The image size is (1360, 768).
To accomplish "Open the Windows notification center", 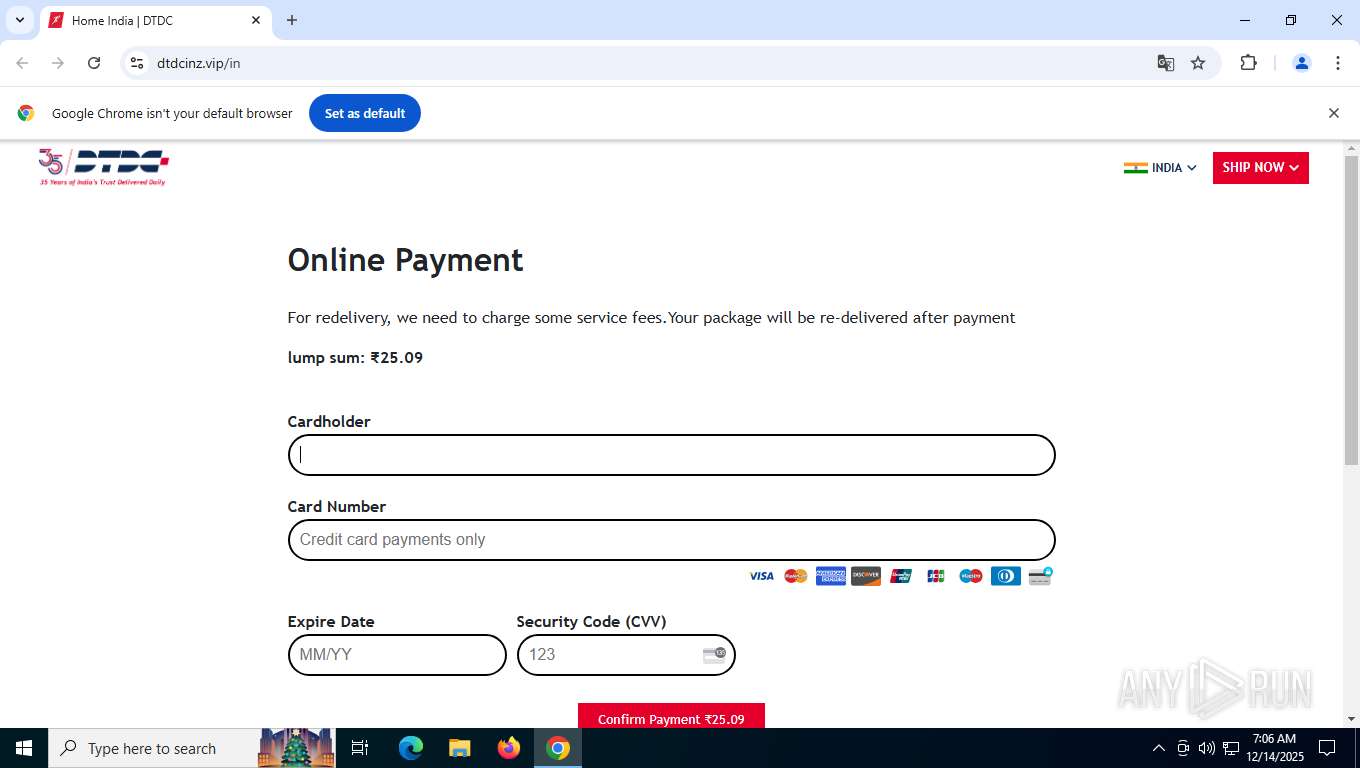I will click(x=1327, y=748).
